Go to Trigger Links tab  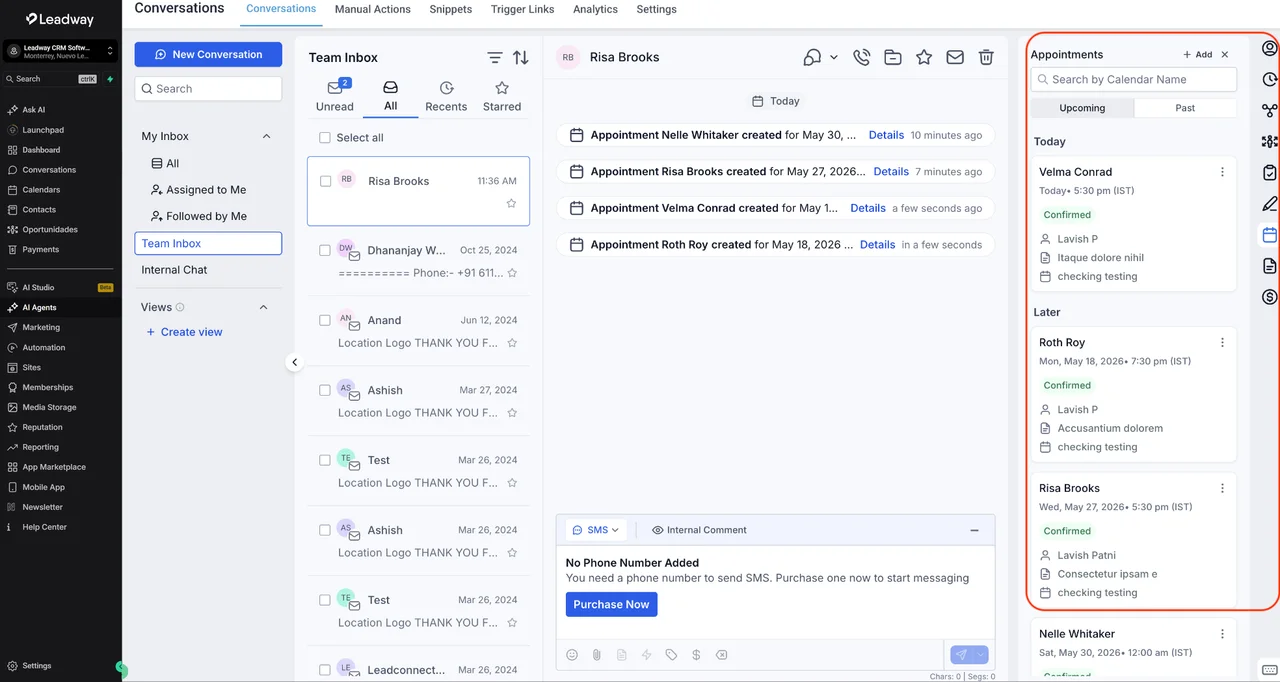point(522,9)
